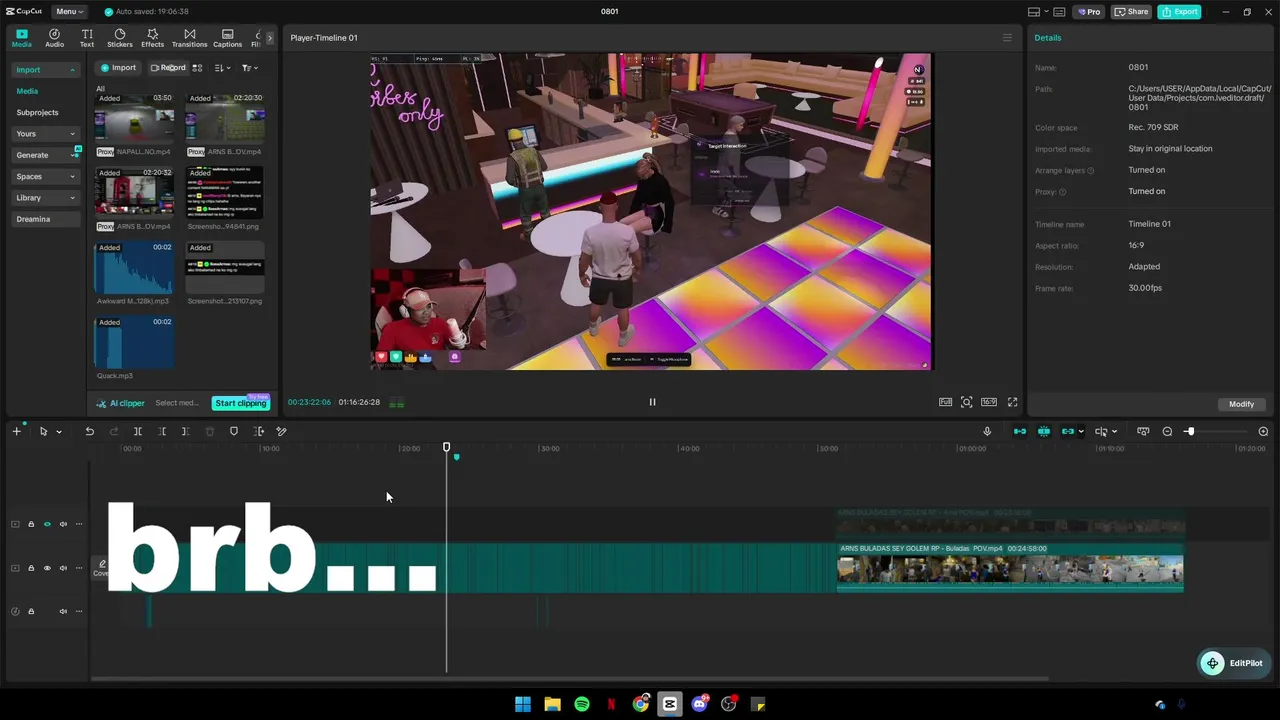
Task: Open Google Chrome from the taskbar
Action: click(x=640, y=704)
